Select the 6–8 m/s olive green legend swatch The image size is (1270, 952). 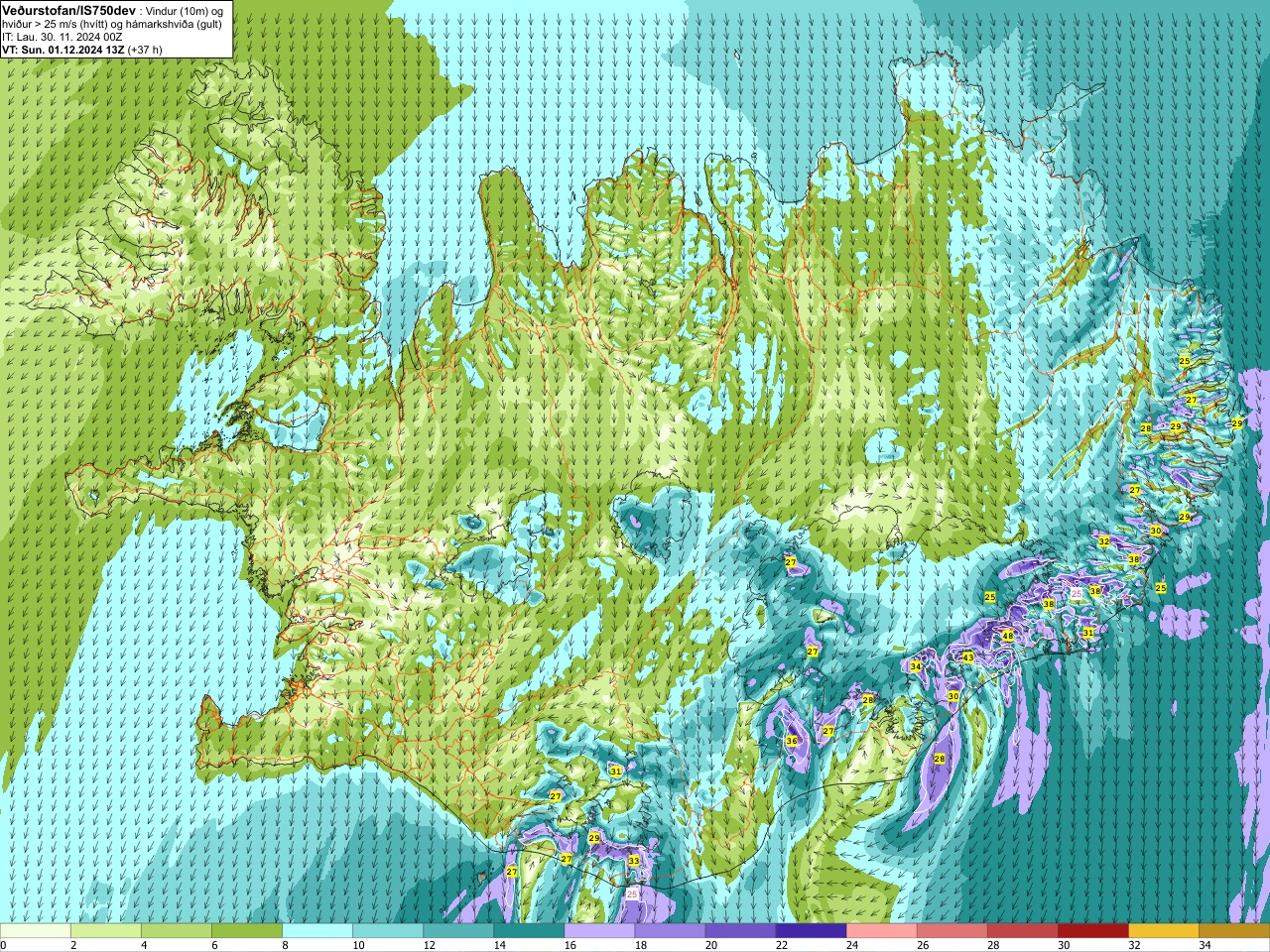247,931
